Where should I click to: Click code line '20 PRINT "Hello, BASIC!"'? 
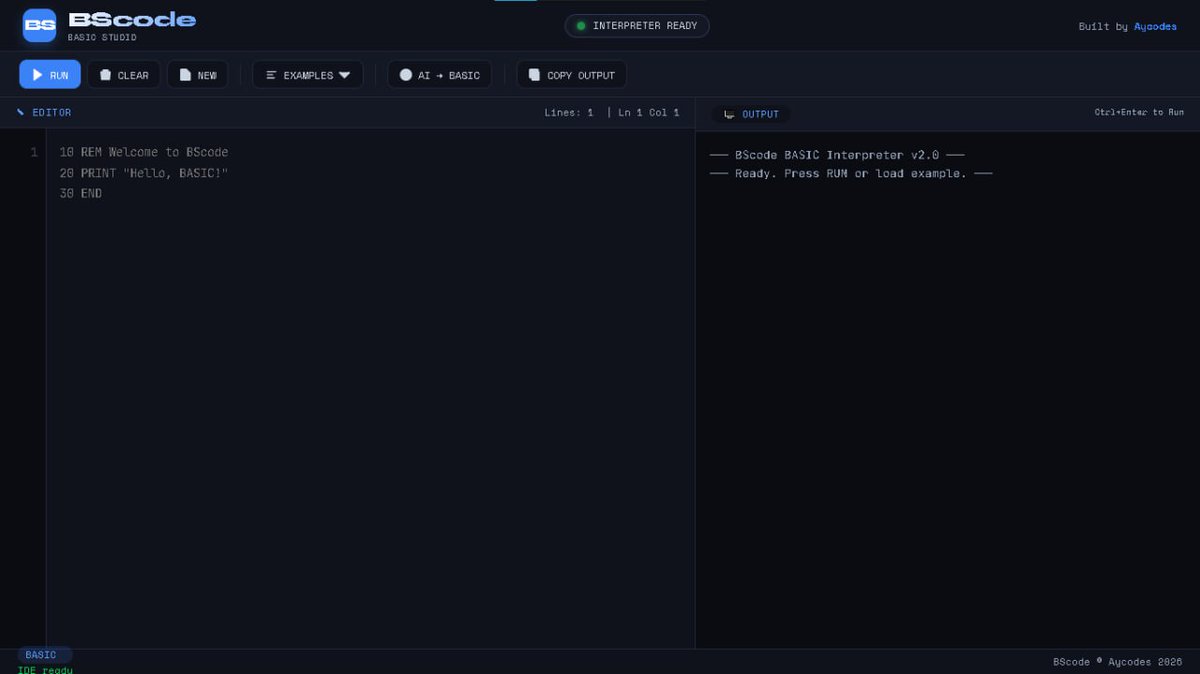(144, 173)
